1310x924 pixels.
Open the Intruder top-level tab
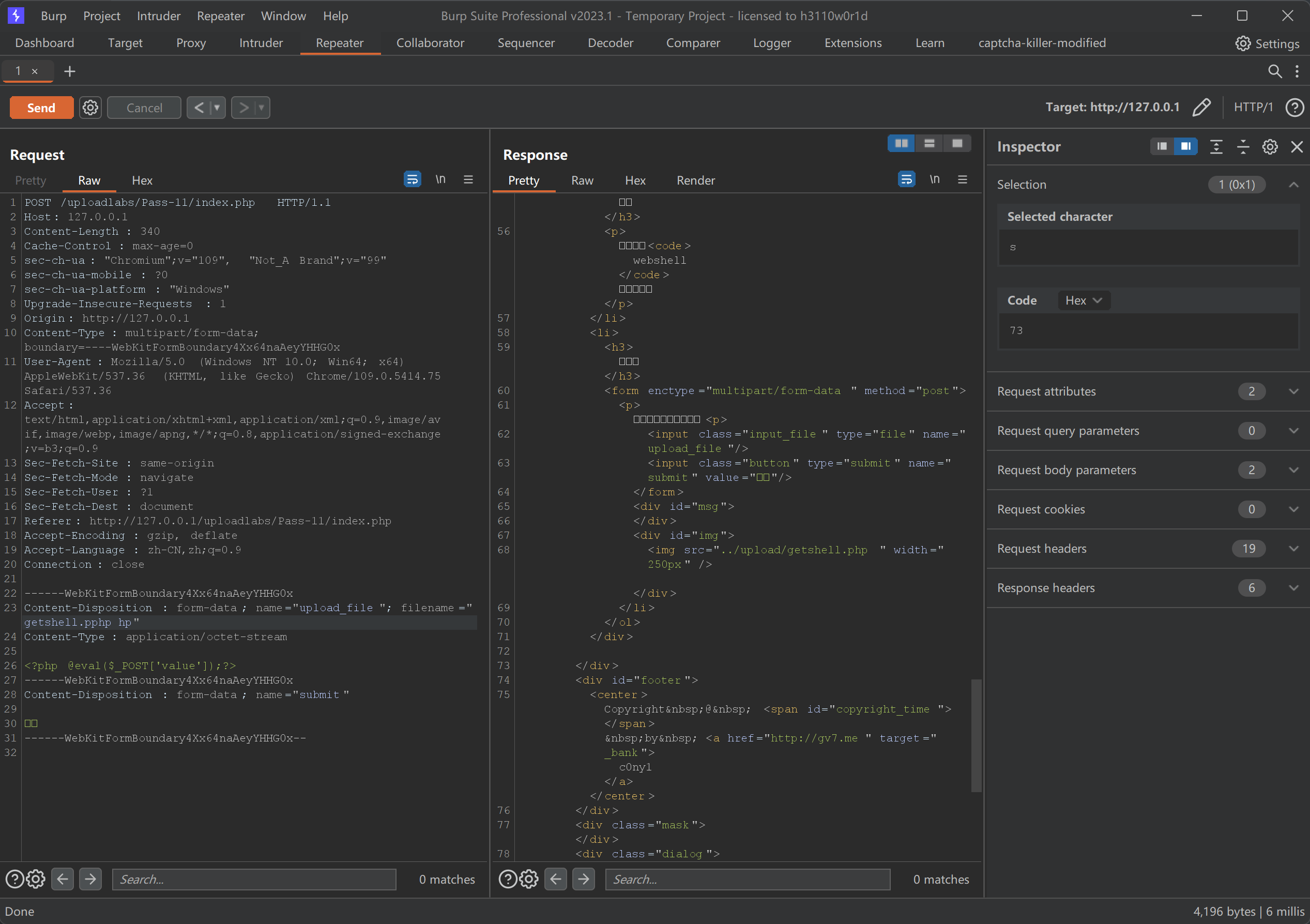tap(261, 43)
